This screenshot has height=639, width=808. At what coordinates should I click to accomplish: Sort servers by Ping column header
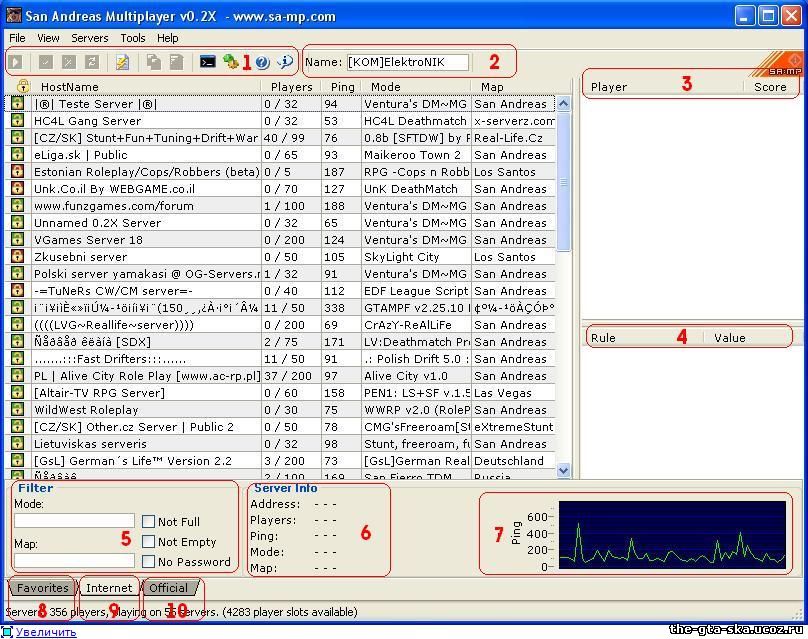342,87
